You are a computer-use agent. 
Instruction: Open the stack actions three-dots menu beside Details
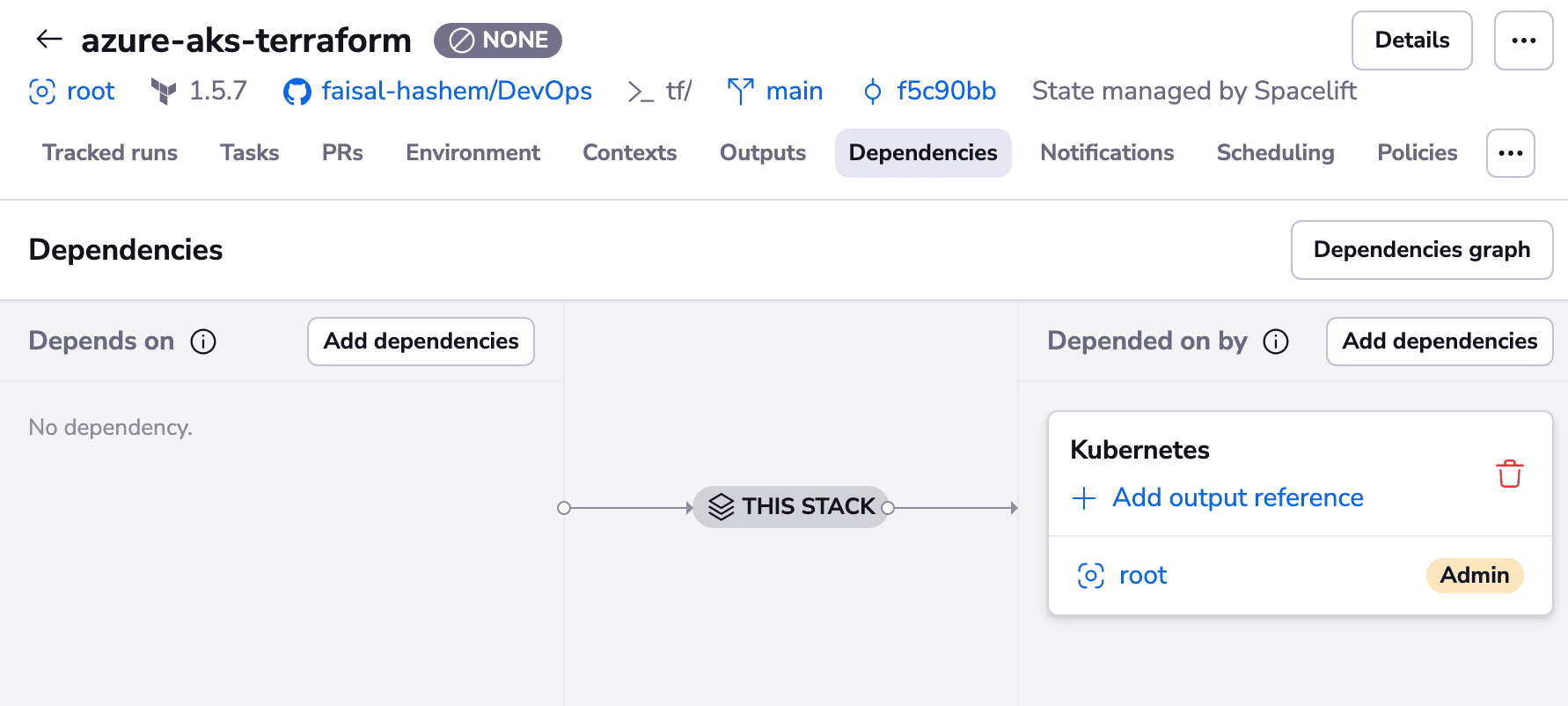[1524, 40]
